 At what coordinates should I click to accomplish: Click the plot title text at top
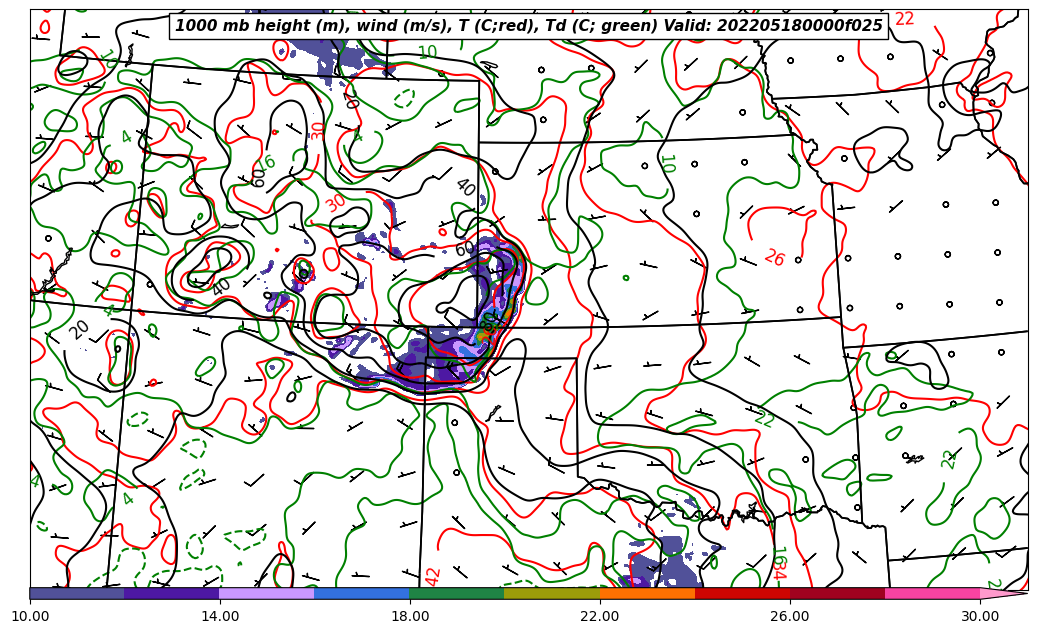pos(529,26)
